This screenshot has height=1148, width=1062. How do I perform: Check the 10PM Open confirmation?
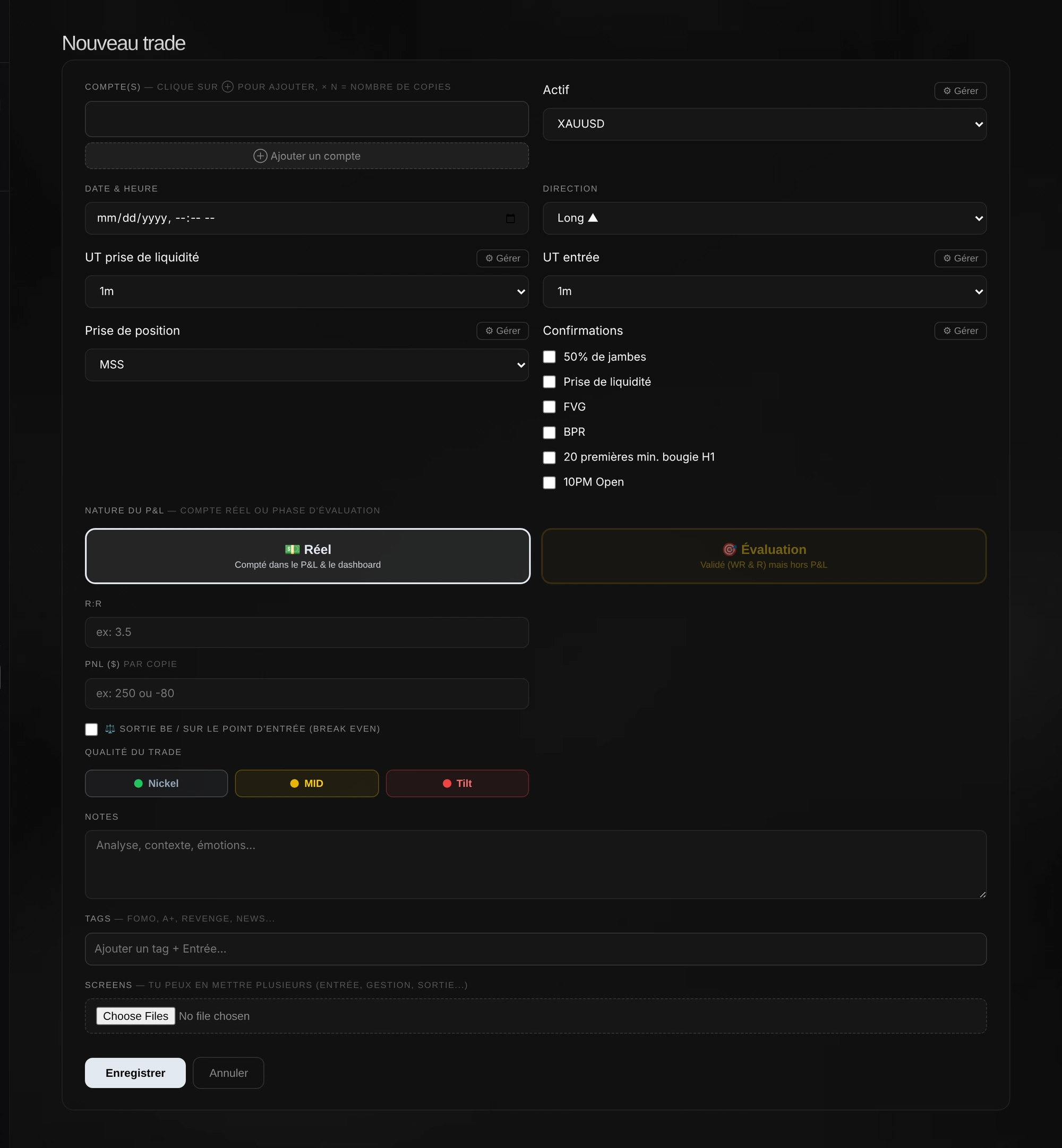[550, 482]
